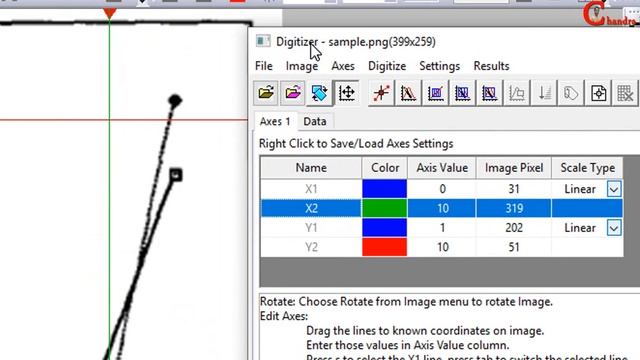Image resolution: width=640 pixels, height=360 pixels.
Task: Click the Y2 Image Pixel cell 51
Action: pos(514,247)
